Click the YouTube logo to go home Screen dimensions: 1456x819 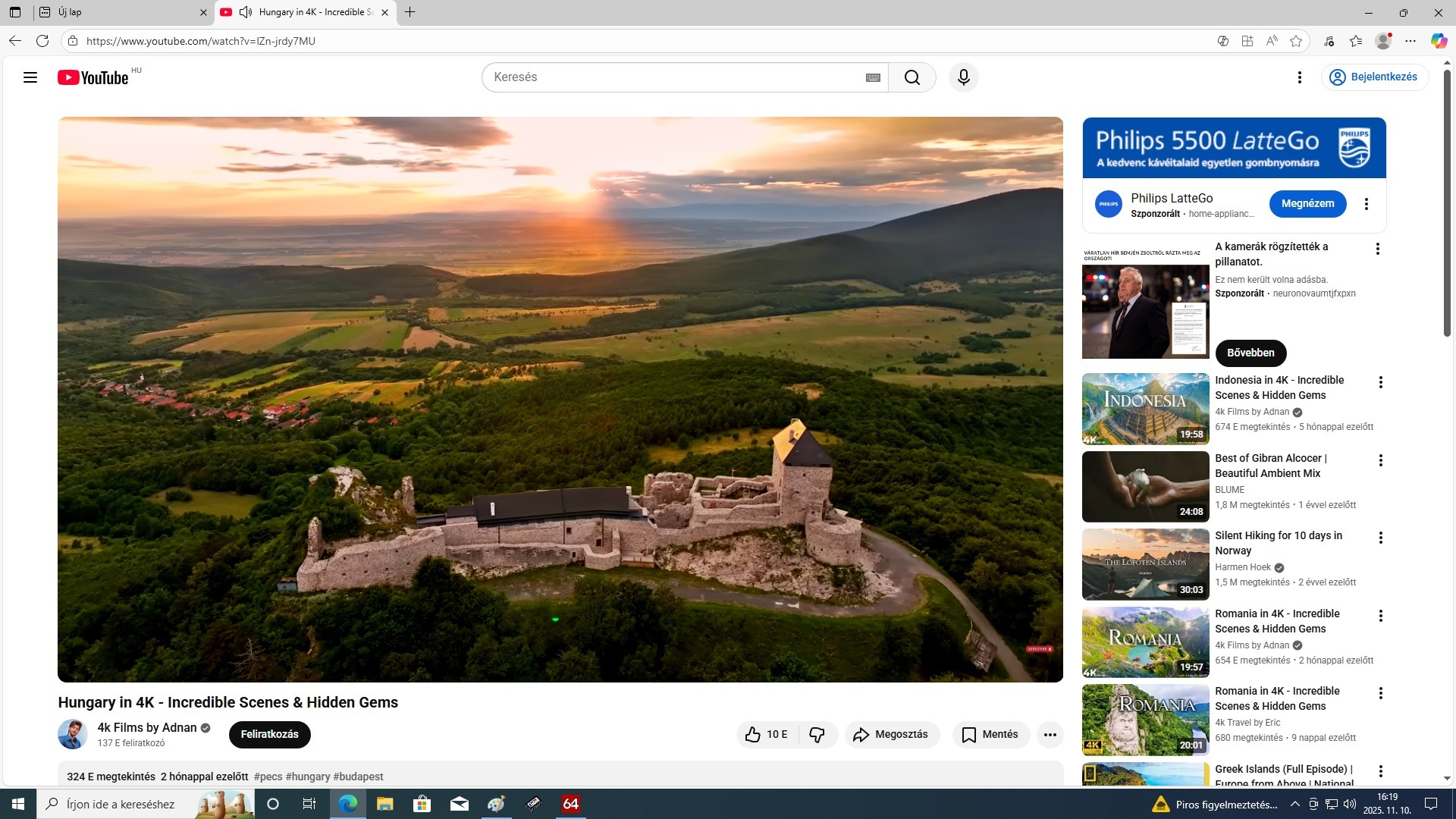(x=93, y=77)
